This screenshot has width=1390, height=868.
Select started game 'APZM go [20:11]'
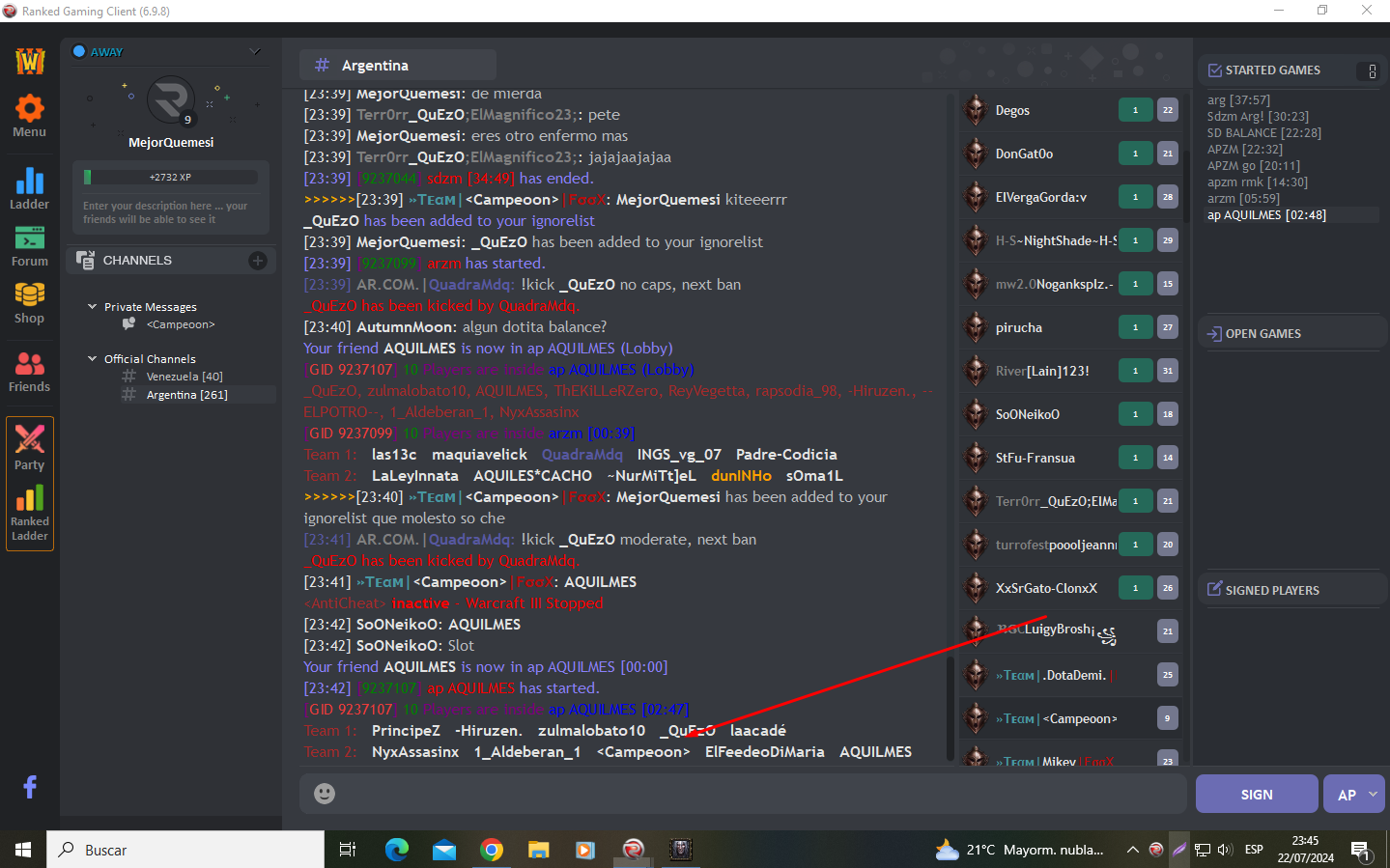(1253, 166)
